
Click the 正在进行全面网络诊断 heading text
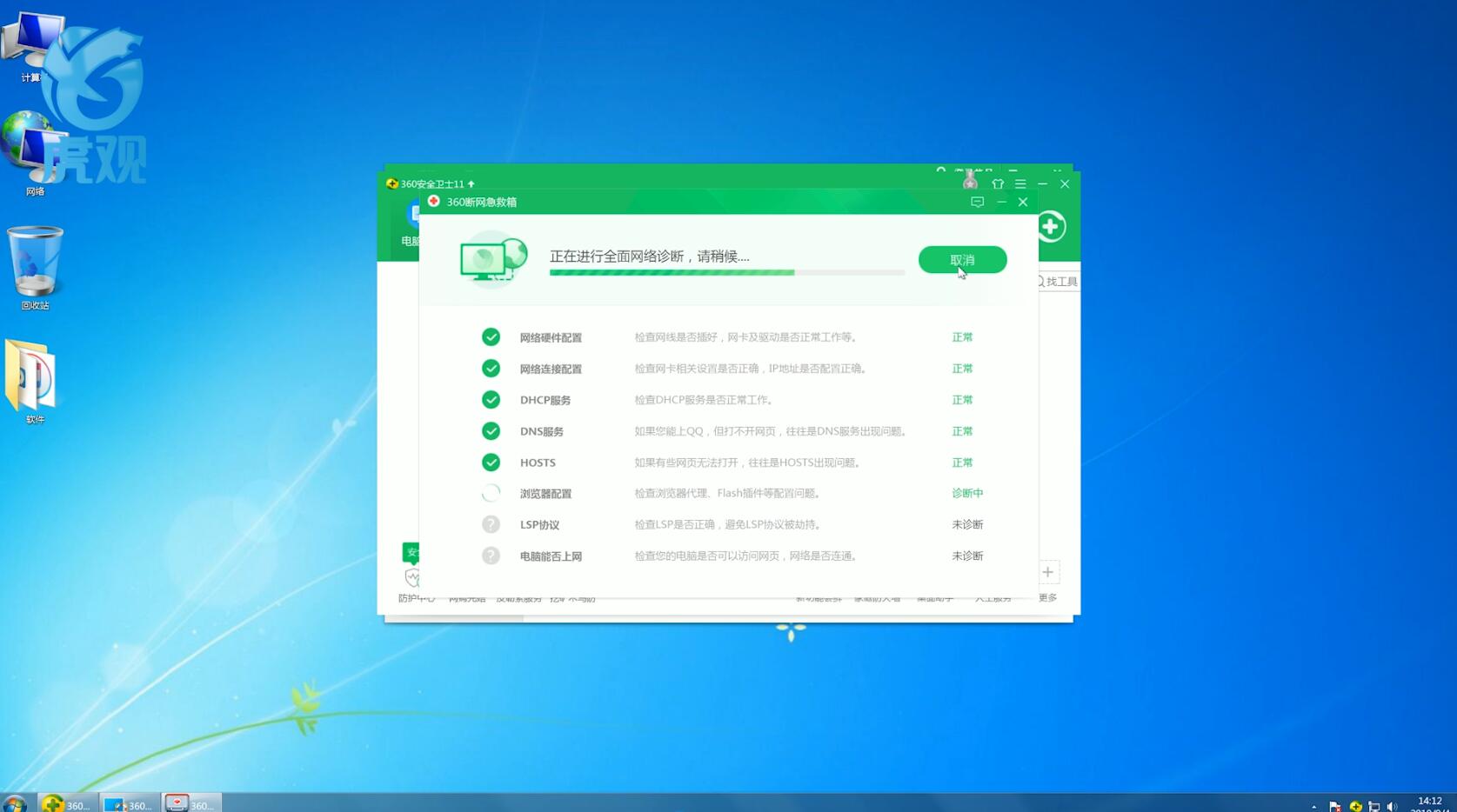[649, 256]
